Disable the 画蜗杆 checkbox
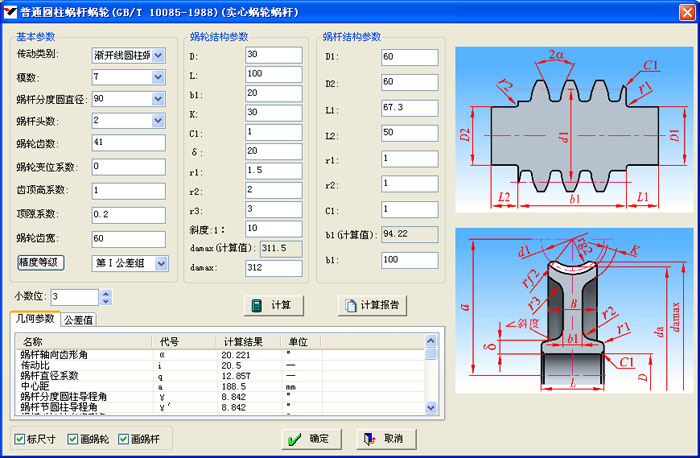This screenshot has height=458, width=700. (123, 439)
